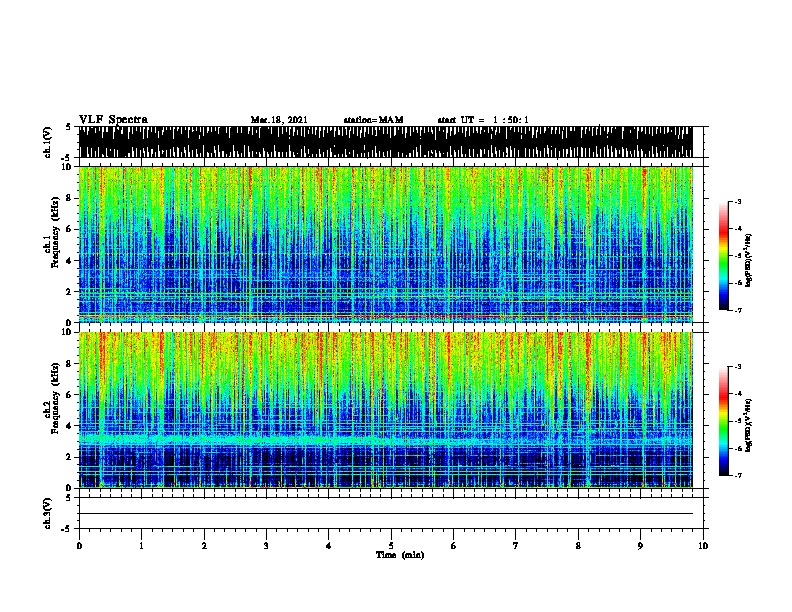
Task: Click the "10" tick on the Time axis
Action: click(703, 546)
